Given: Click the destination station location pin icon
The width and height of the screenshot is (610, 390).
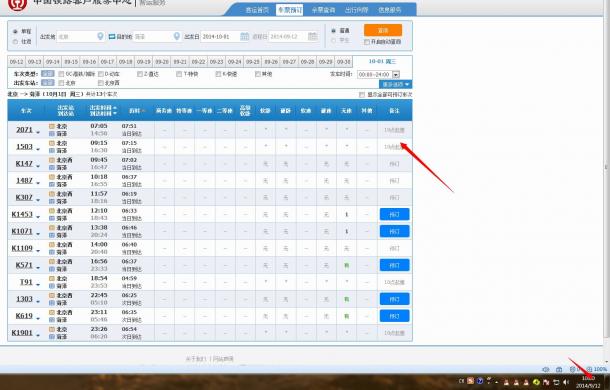Looking at the screenshot, I should coord(177,37).
